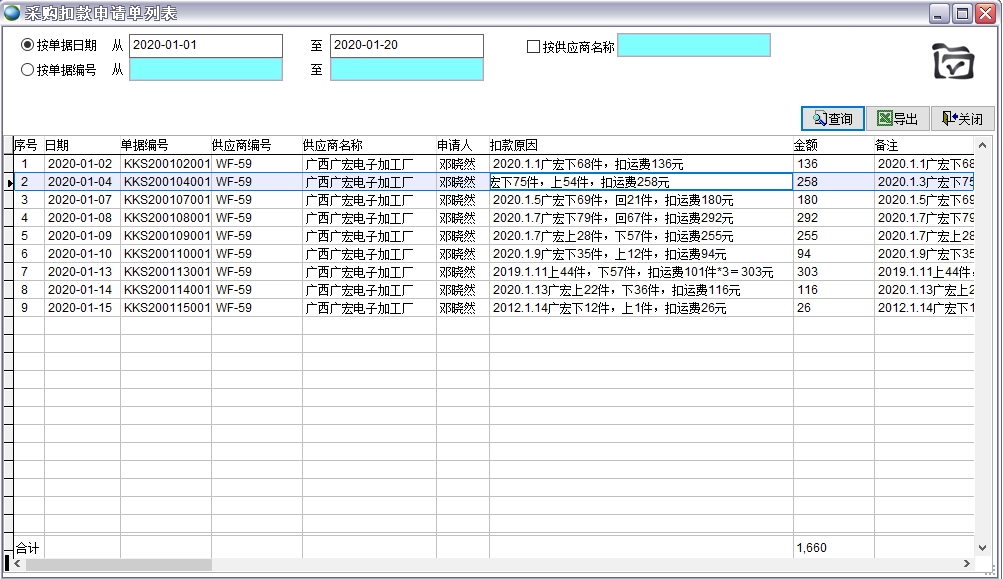
Task: Maximize the window using title bar button
Action: 961,13
